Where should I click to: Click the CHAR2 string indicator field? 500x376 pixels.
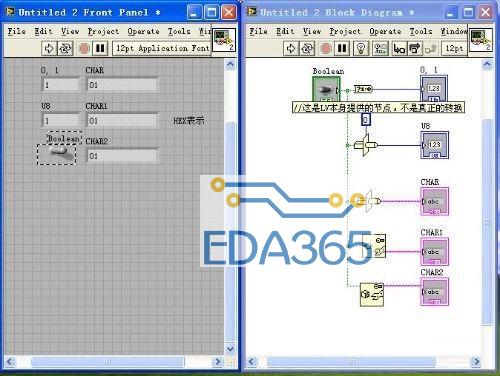point(122,156)
